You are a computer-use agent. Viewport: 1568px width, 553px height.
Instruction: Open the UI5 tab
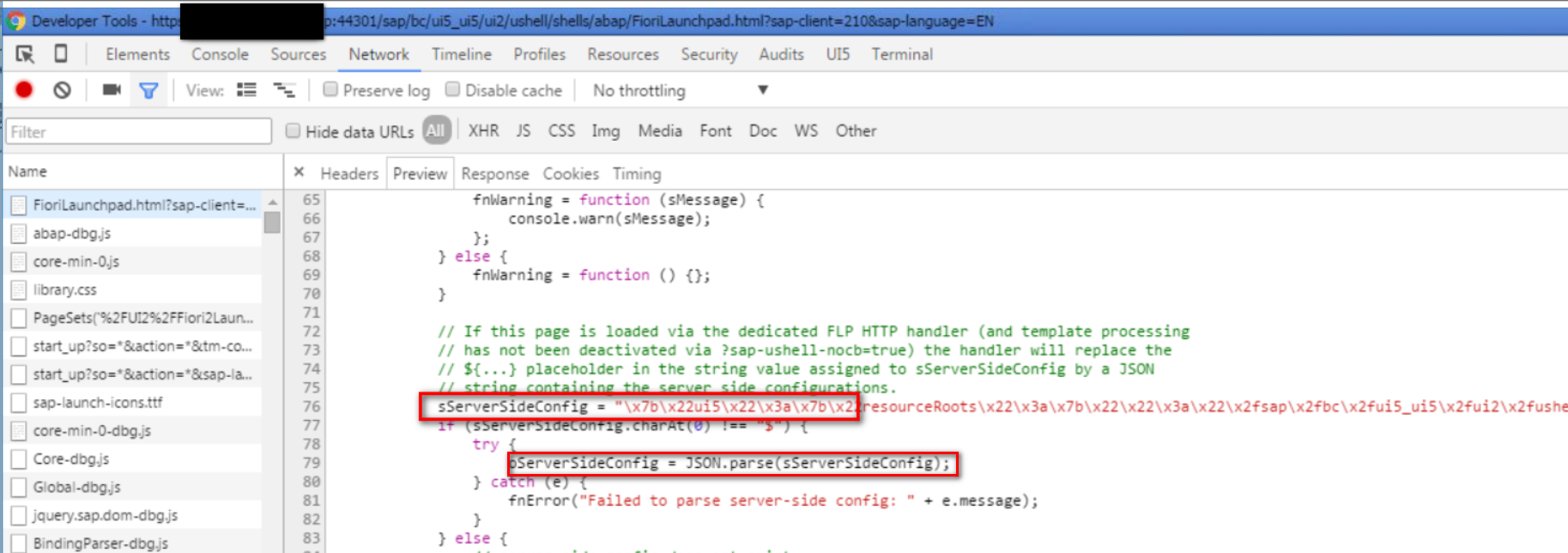[x=838, y=54]
